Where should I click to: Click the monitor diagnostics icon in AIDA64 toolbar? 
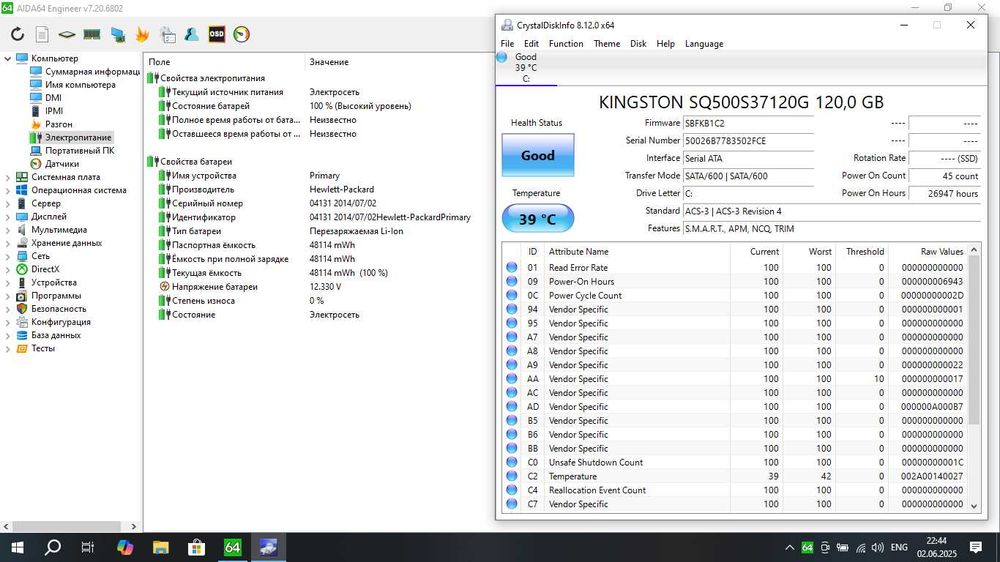[x=118, y=34]
